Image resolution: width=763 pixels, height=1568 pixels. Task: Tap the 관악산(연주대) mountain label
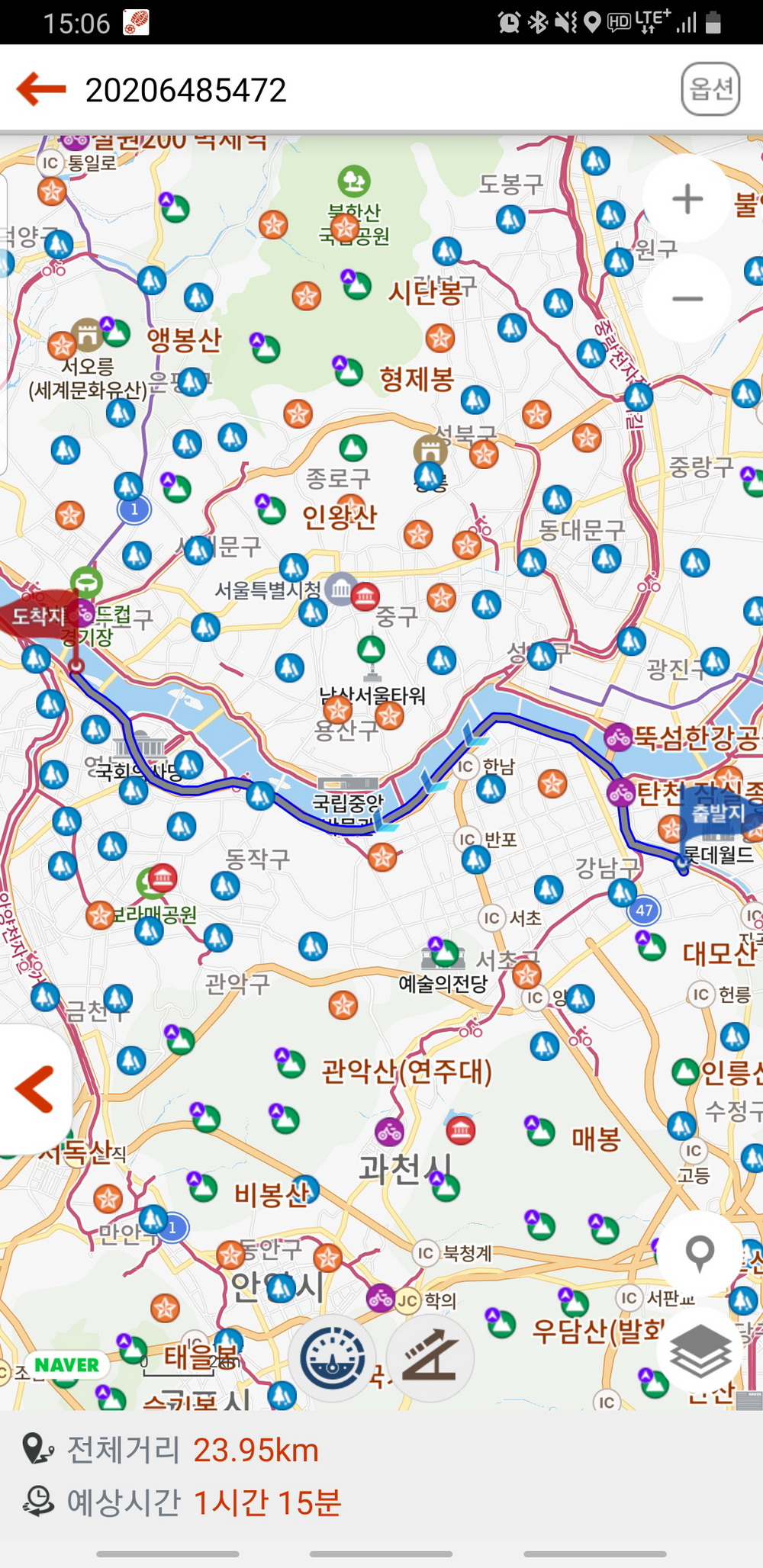(407, 1071)
